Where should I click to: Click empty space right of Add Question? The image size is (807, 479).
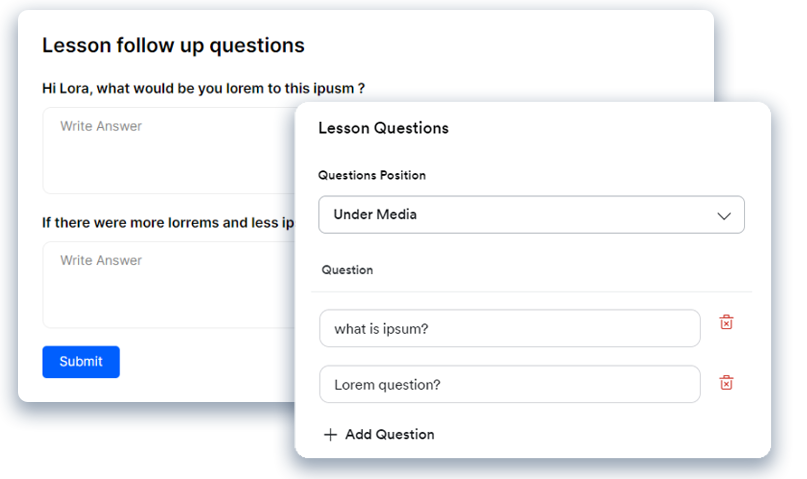point(592,435)
